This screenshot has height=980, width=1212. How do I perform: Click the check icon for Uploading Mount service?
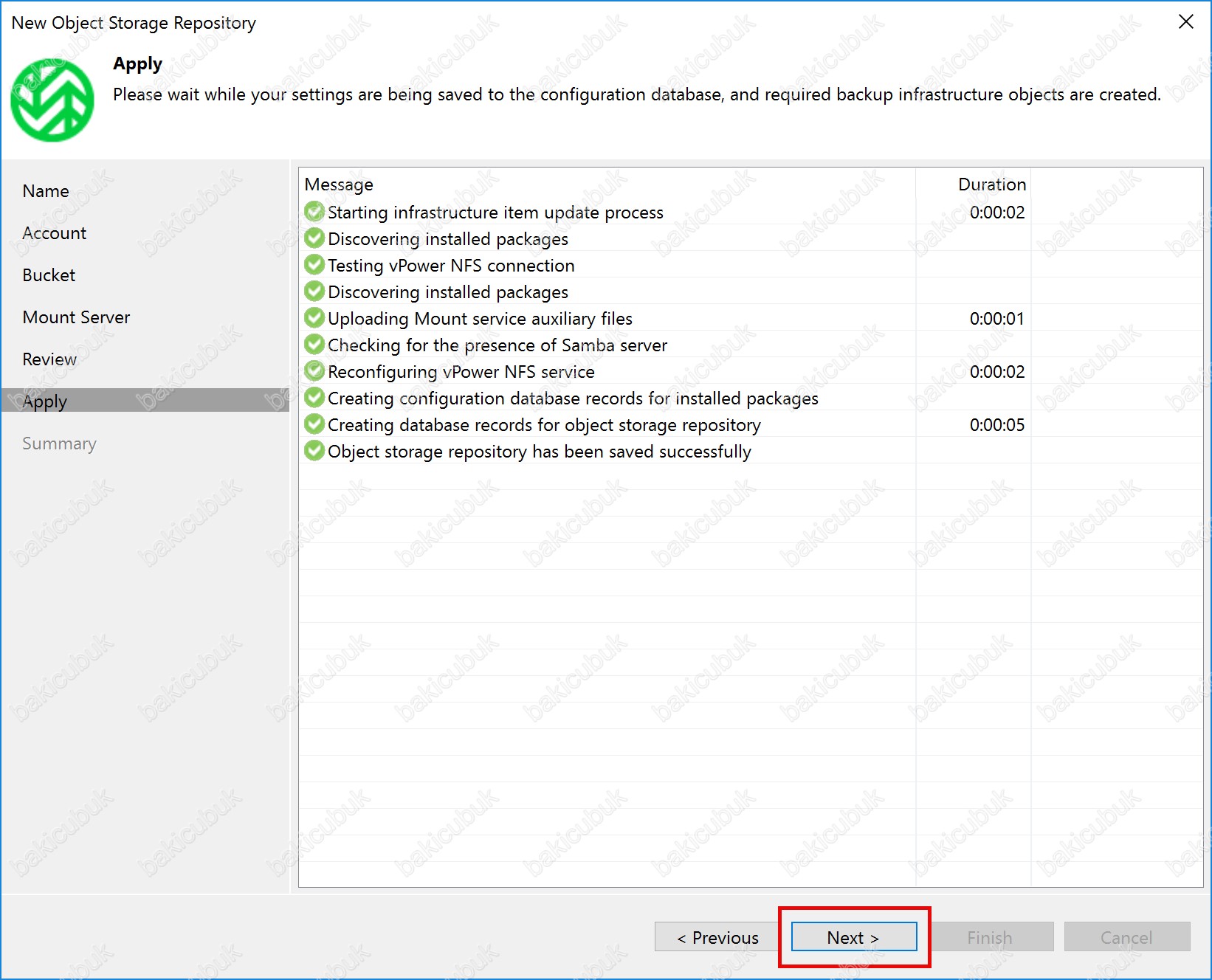click(314, 318)
